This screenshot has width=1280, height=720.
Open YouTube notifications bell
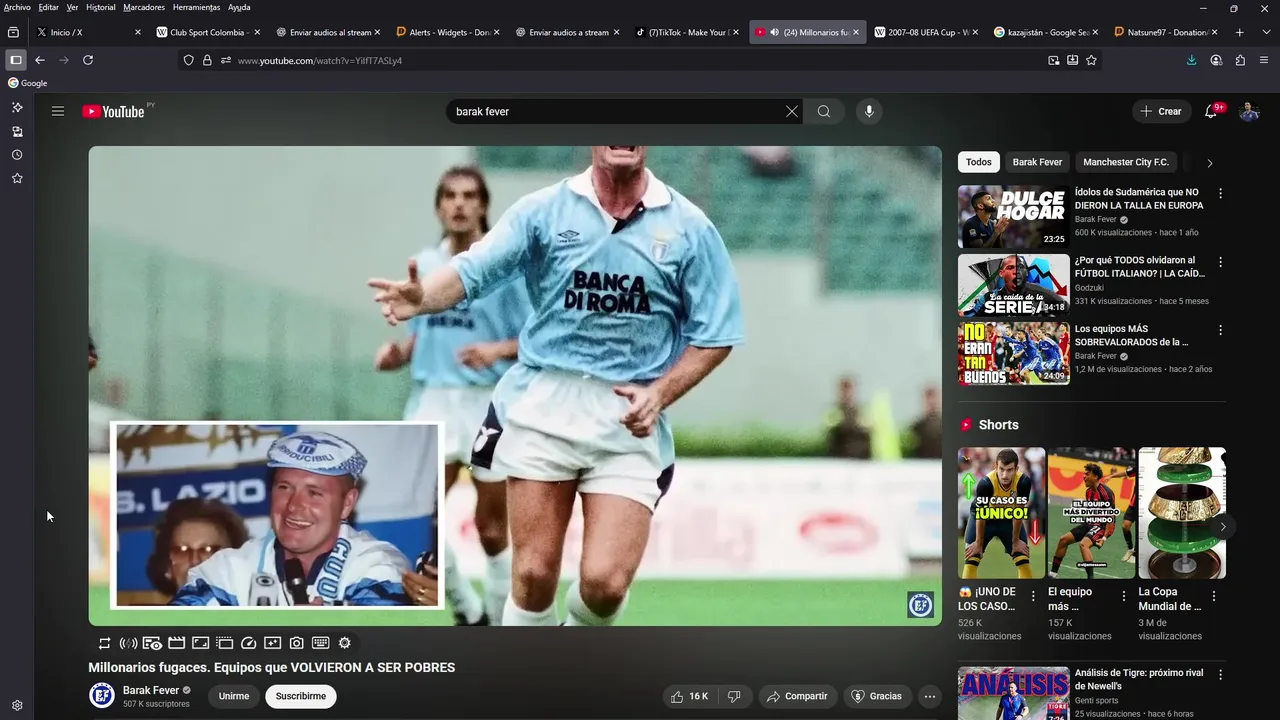click(1211, 111)
